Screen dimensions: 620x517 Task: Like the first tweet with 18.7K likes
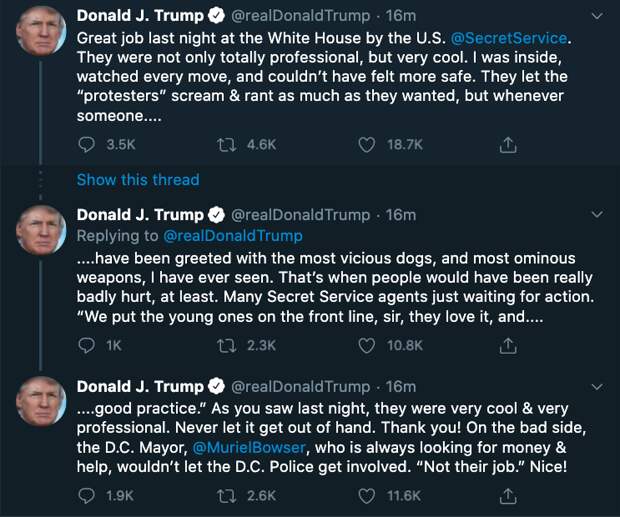coord(367,145)
